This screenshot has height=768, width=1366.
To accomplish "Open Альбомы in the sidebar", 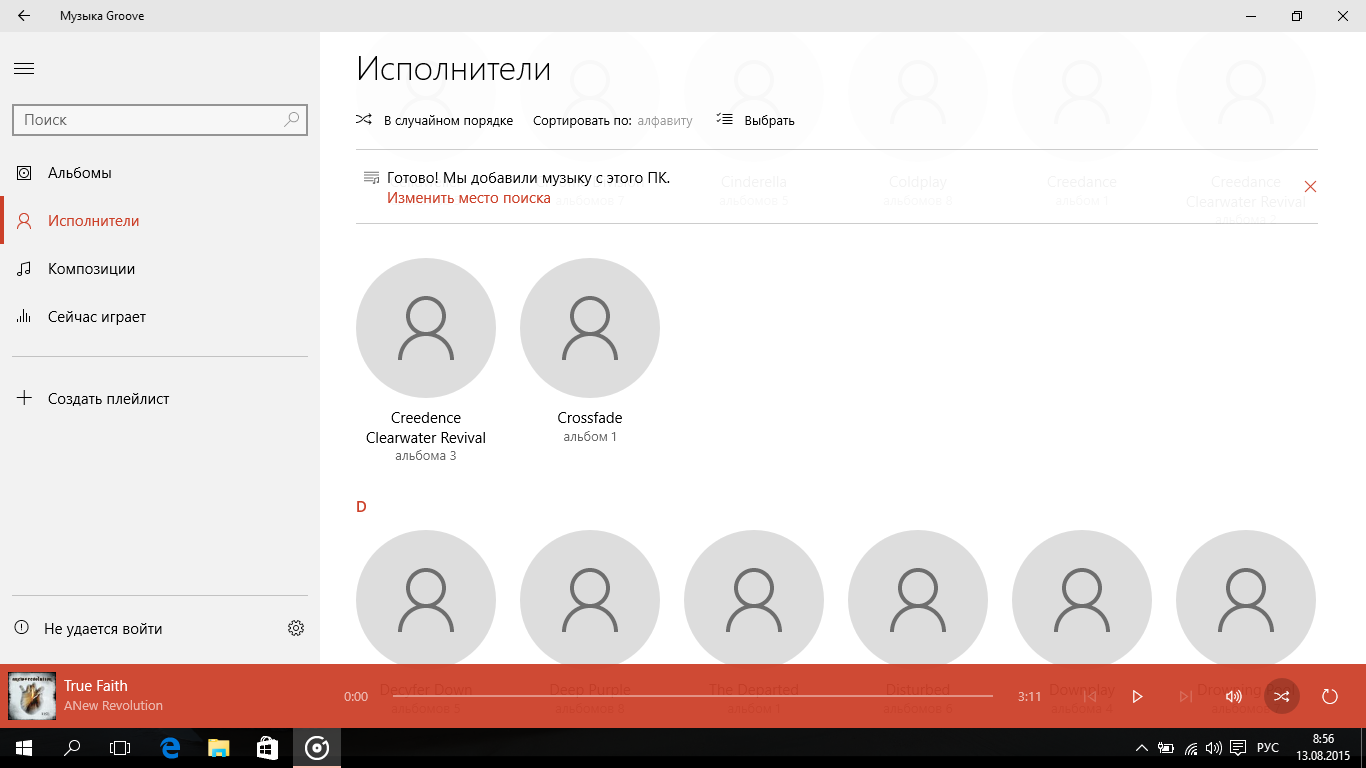I will coord(160,173).
